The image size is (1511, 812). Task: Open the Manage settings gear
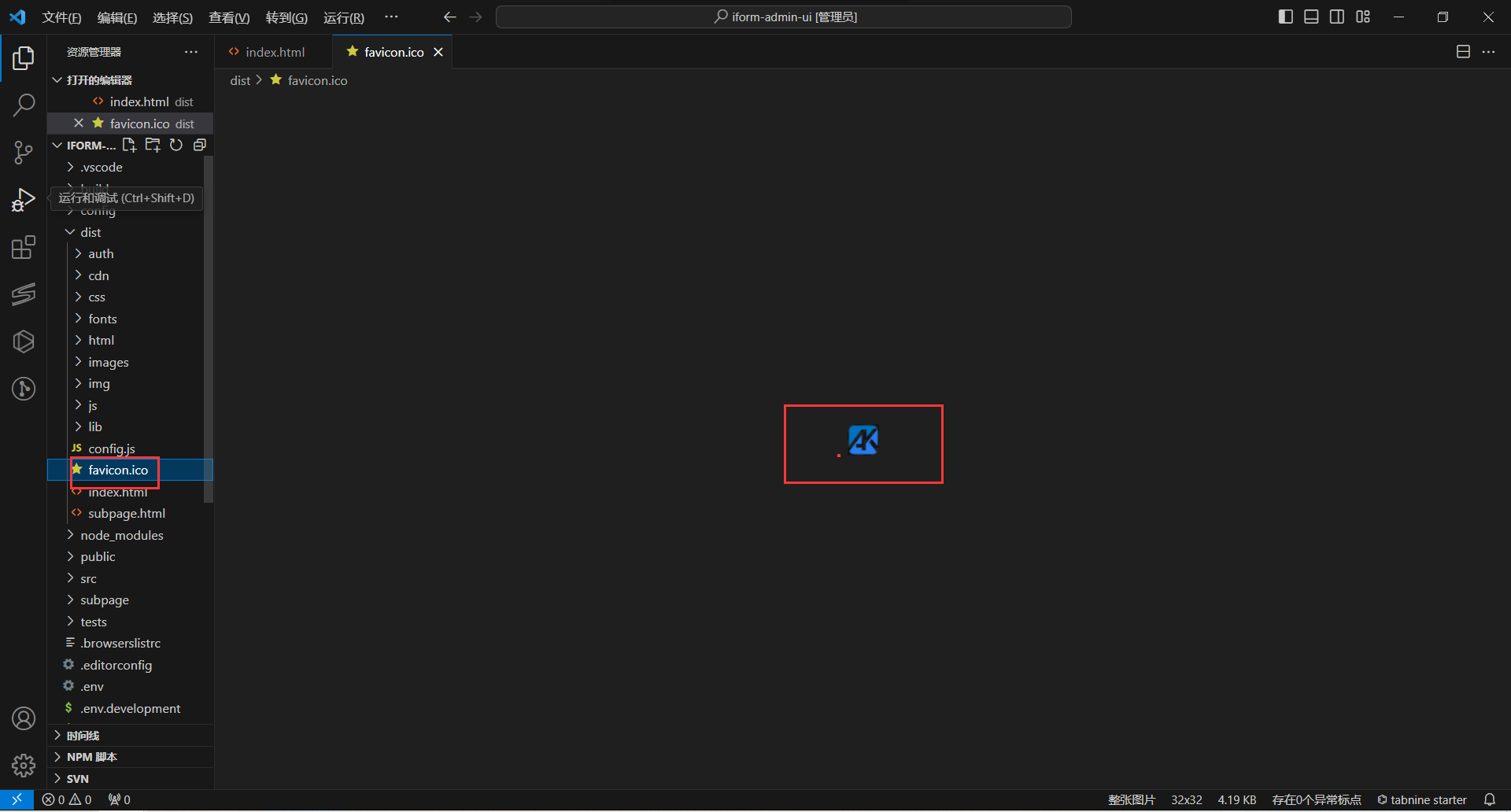click(x=24, y=765)
